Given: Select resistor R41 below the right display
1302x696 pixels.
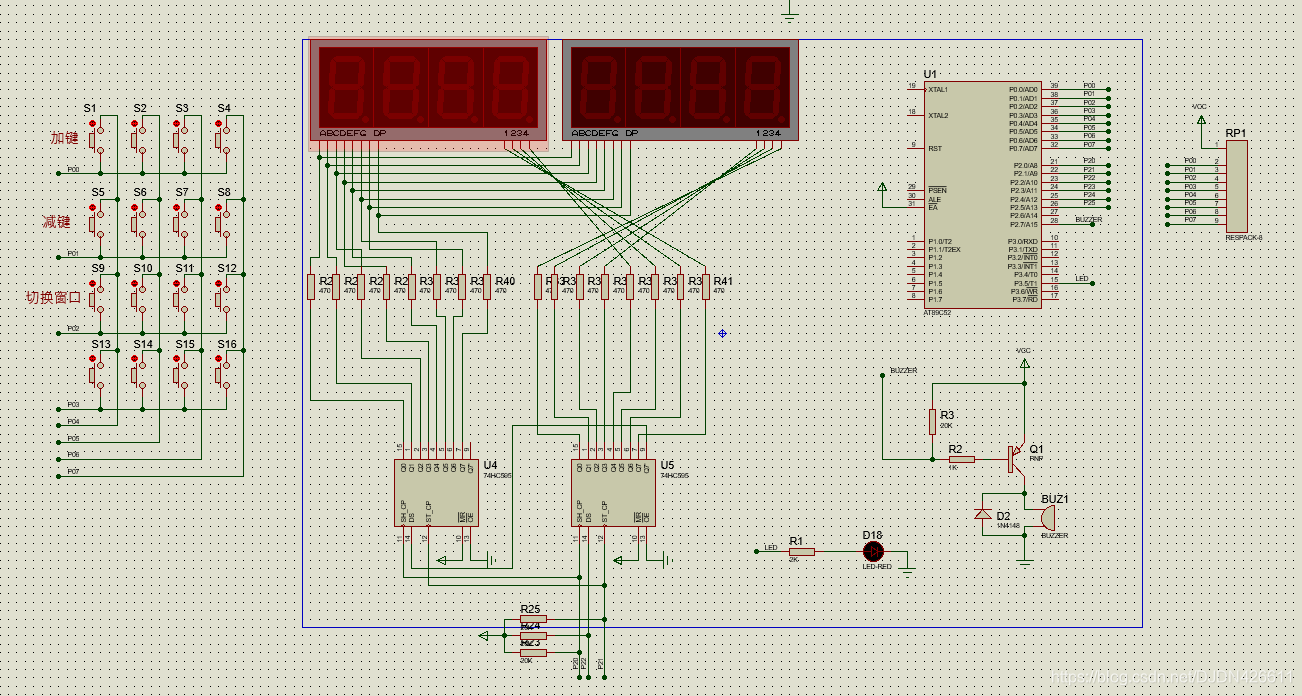Looking at the screenshot, I should (x=705, y=286).
